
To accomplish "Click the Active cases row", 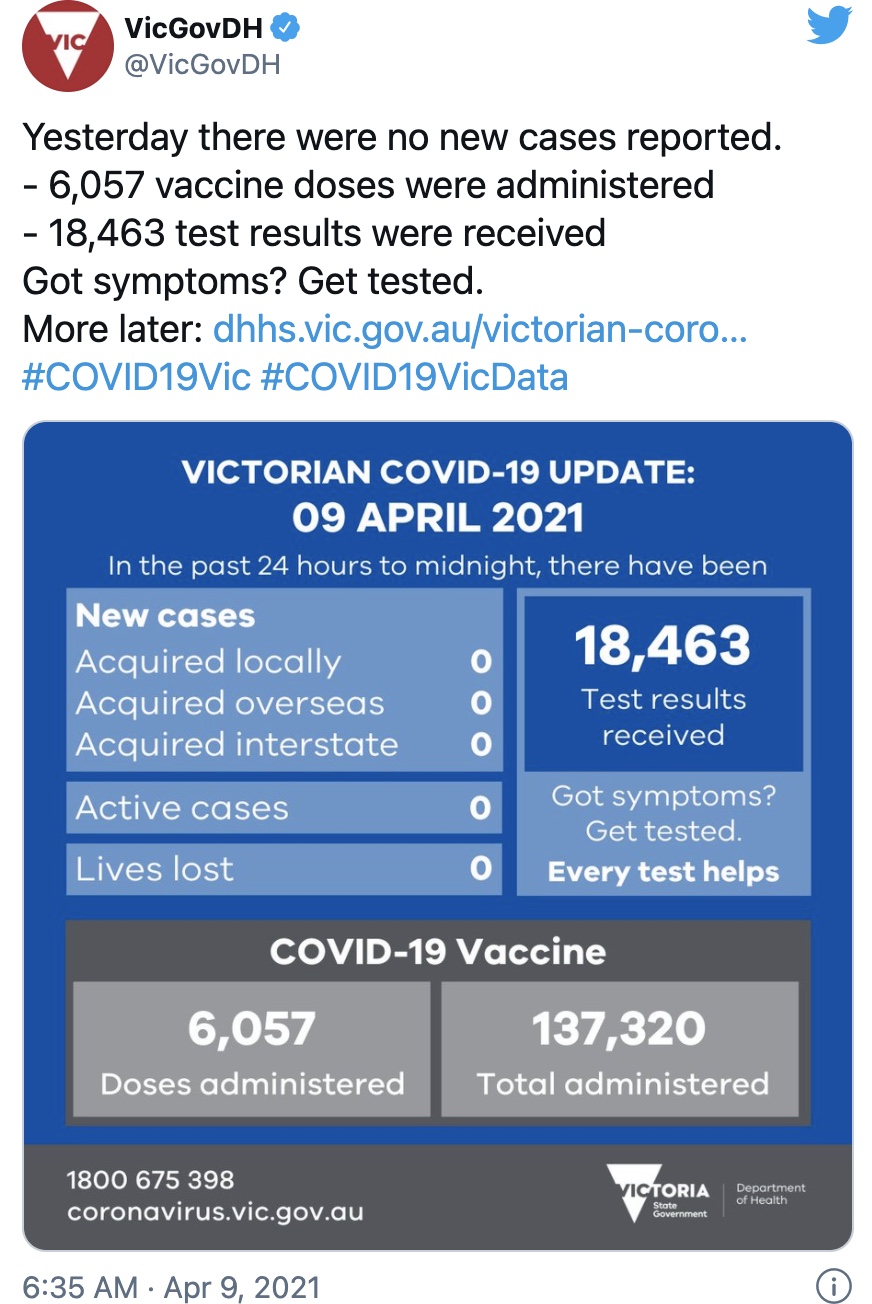I will click(284, 807).
